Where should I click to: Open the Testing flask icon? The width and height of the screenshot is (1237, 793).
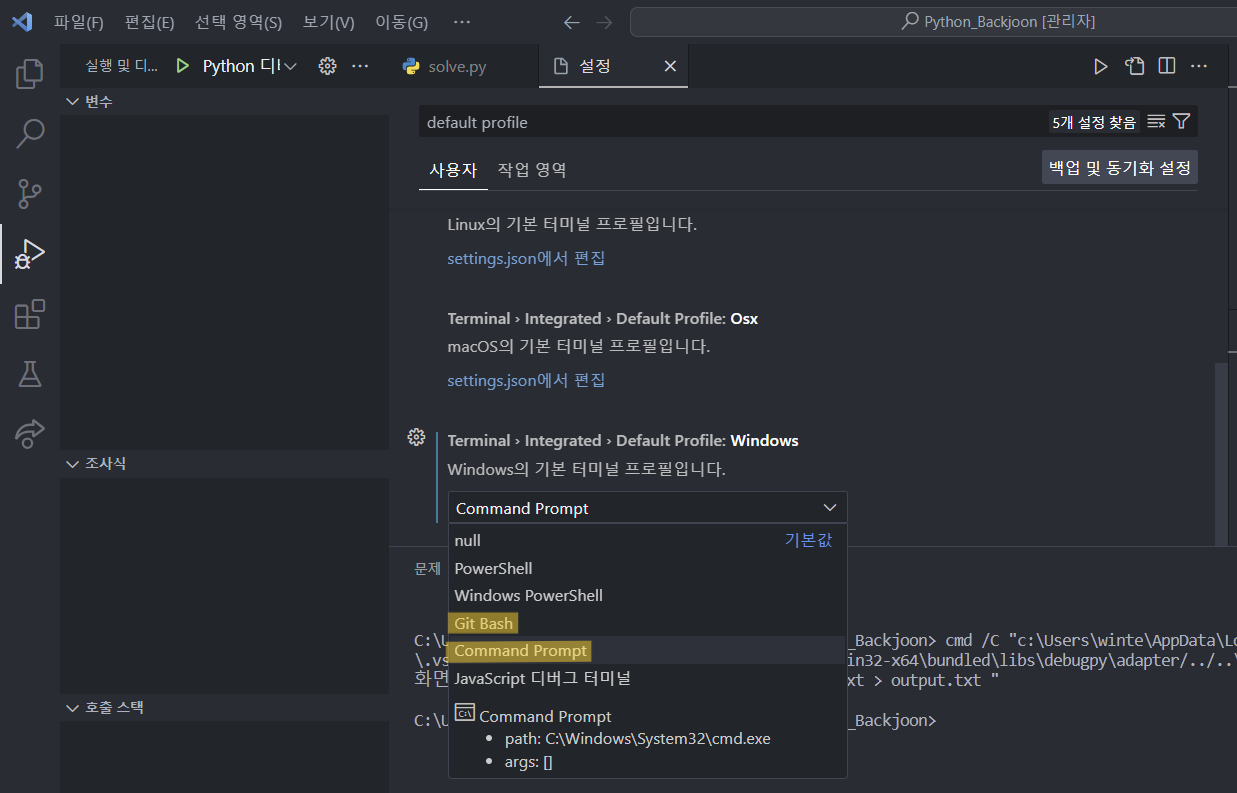[x=30, y=374]
